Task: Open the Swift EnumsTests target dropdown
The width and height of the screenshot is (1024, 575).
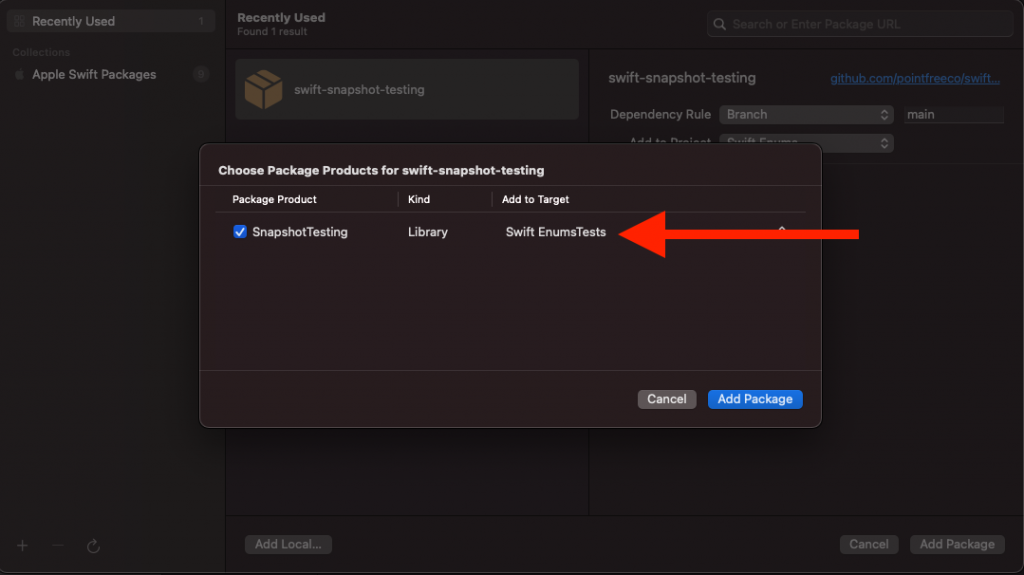Action: pos(647,232)
